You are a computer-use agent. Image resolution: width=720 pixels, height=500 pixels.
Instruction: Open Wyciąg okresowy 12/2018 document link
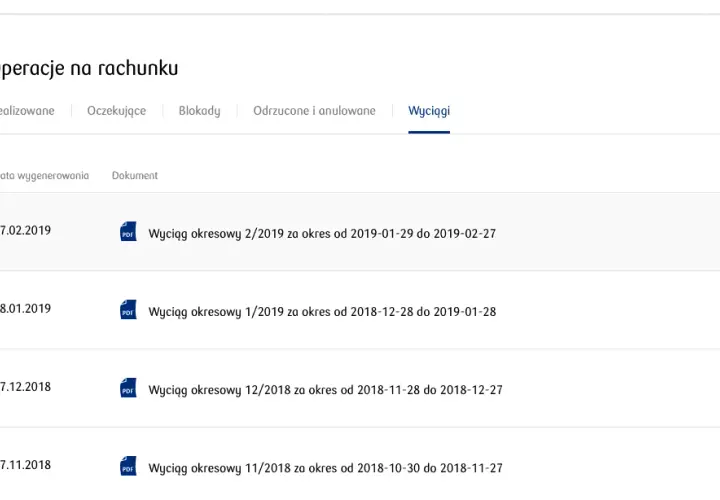click(325, 390)
